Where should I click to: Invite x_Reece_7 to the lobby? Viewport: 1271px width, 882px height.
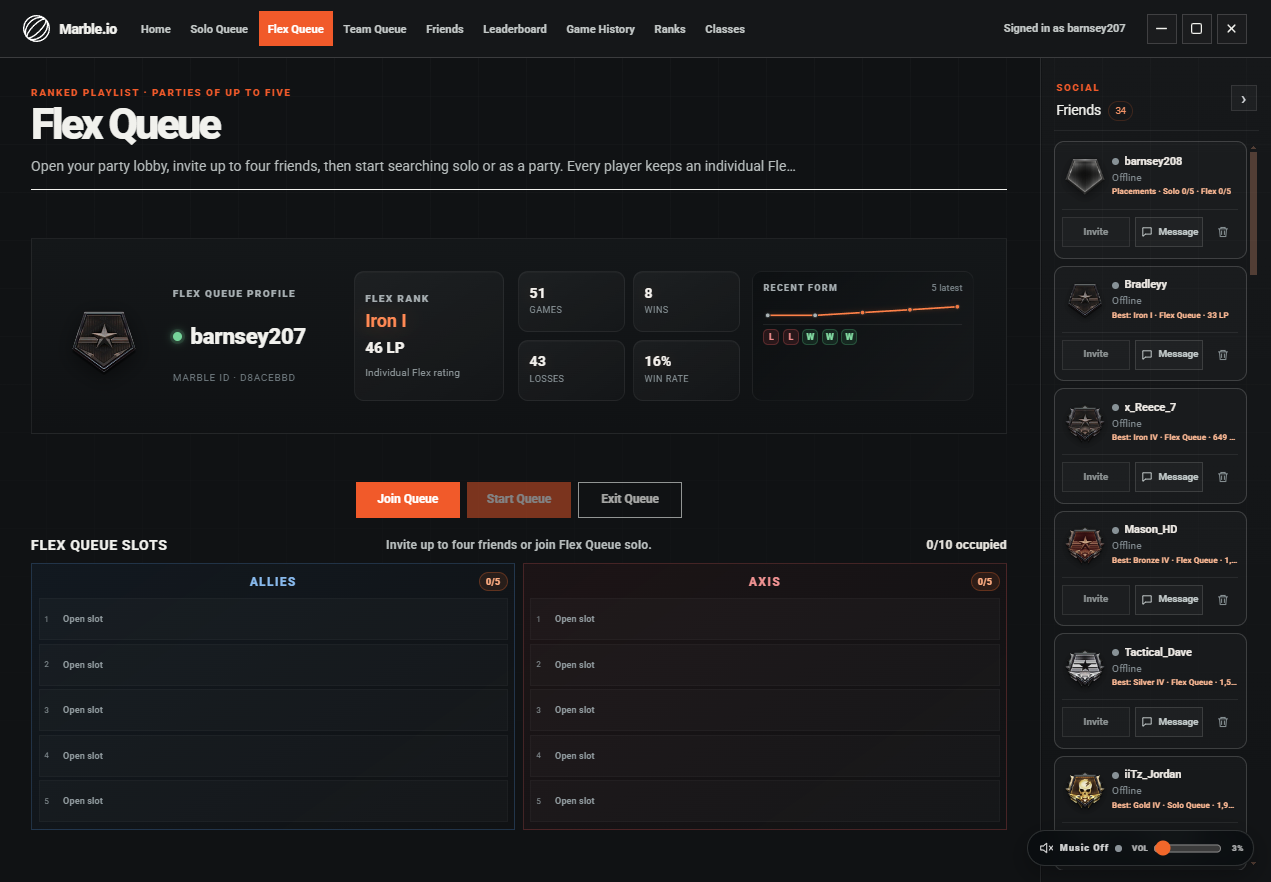(x=1096, y=477)
